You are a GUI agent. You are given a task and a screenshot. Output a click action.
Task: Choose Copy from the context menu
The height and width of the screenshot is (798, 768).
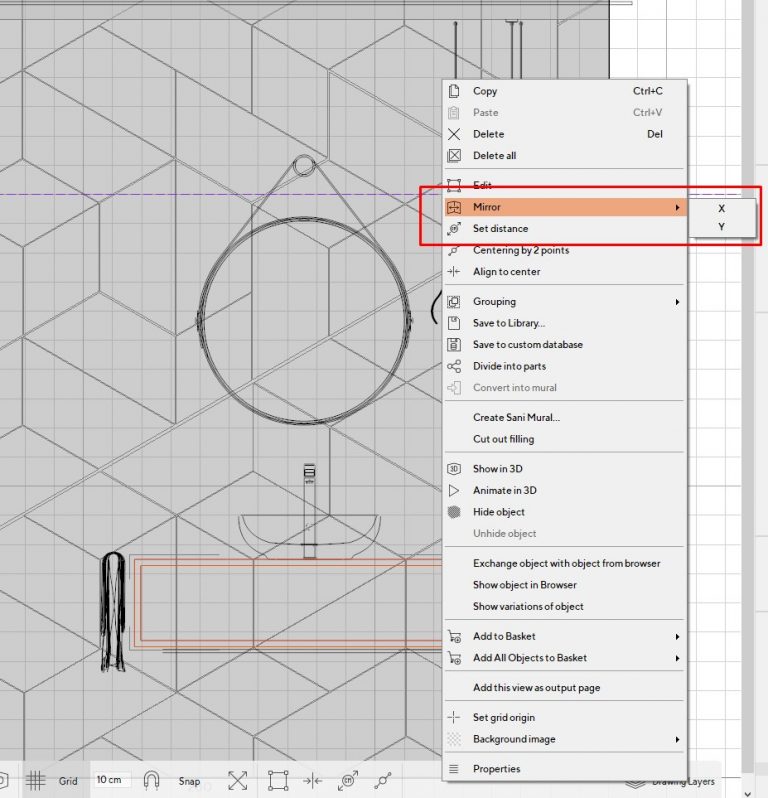[x=485, y=91]
